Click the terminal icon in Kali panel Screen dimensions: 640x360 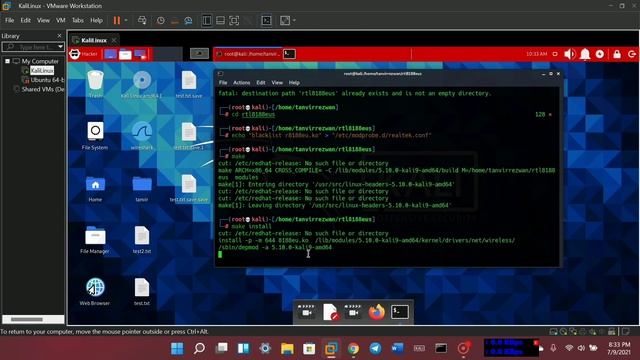(289, 54)
